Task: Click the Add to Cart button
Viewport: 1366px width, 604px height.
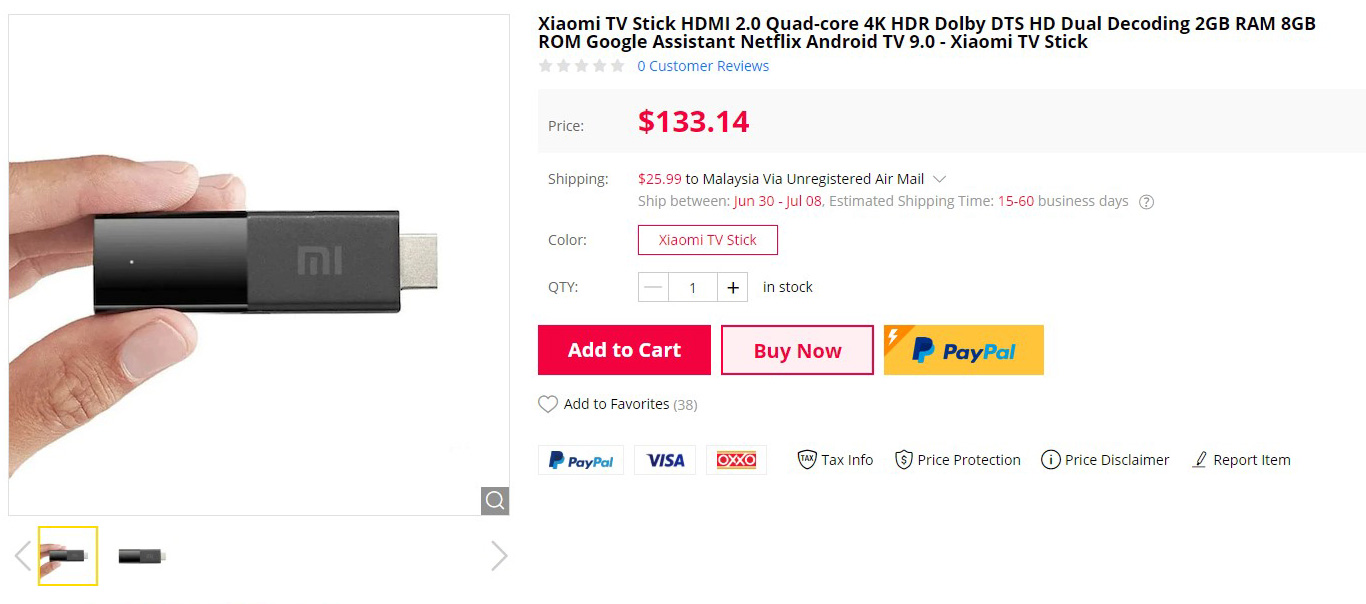Action: (x=624, y=350)
